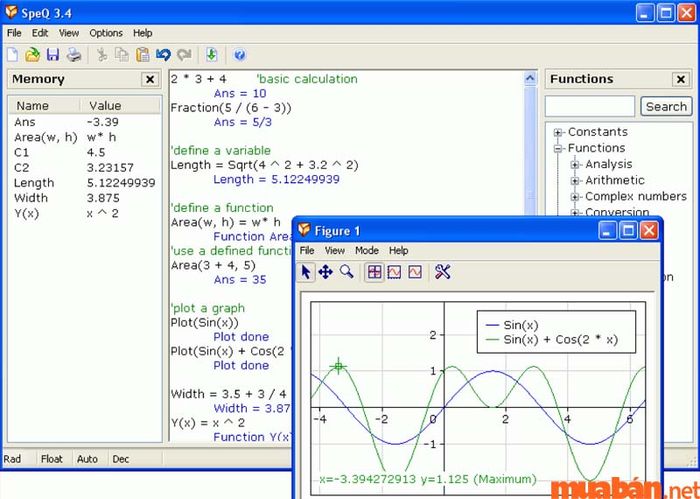This screenshot has height=499, width=700.
Task: Open the Edit menu
Action: tap(40, 33)
